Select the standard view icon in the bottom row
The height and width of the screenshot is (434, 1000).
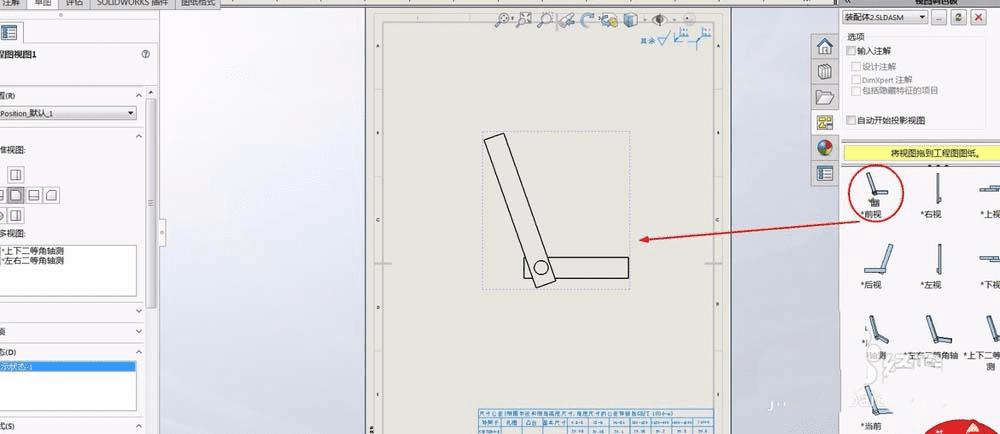point(16,215)
